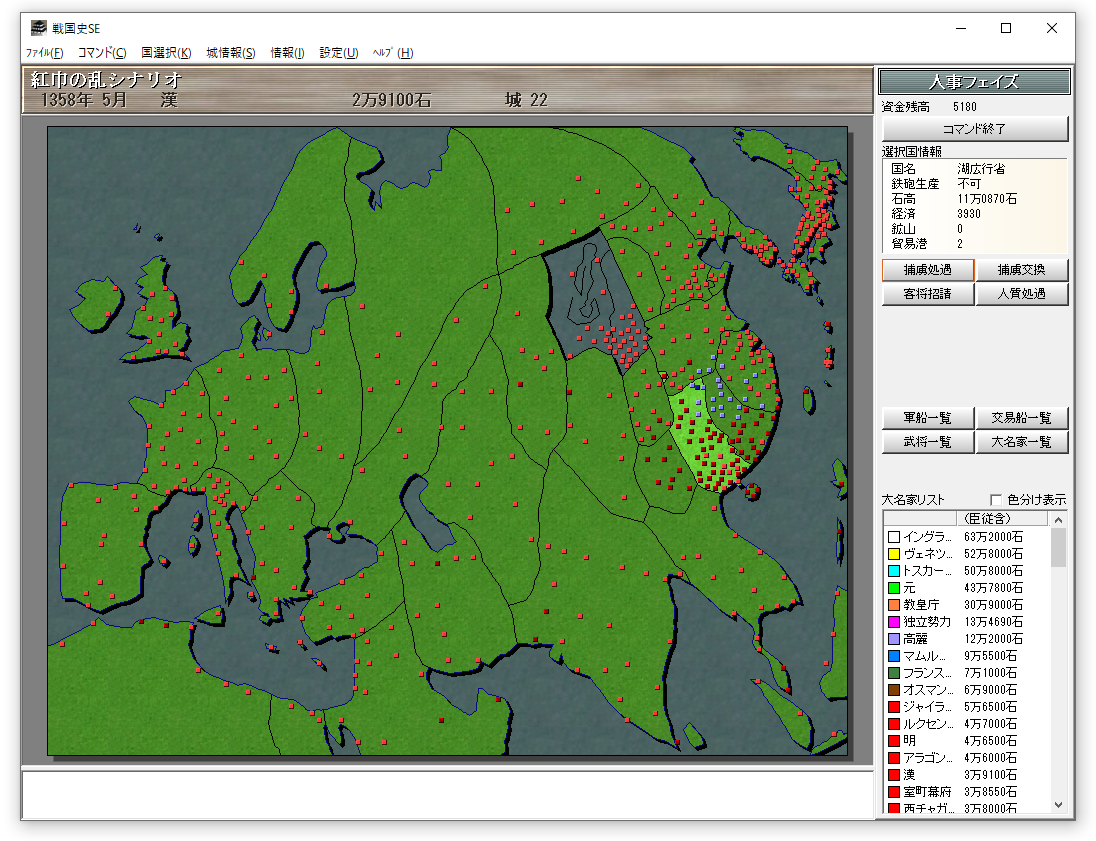
Task: Open the 城情報(S) menu
Action: pos(231,53)
